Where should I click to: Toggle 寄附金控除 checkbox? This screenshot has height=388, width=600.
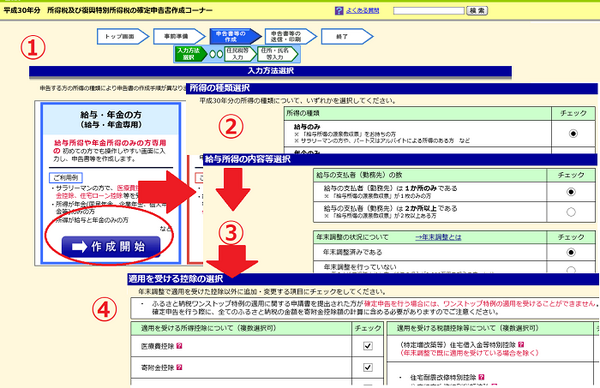368,367
